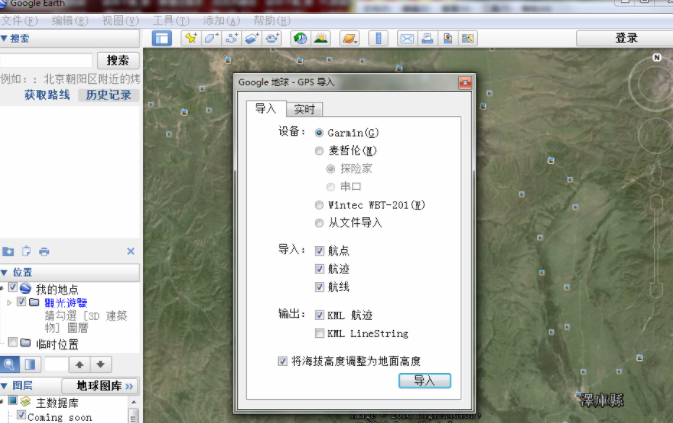Click the 搜索 search button
This screenshot has width=673, height=423.
(118, 60)
